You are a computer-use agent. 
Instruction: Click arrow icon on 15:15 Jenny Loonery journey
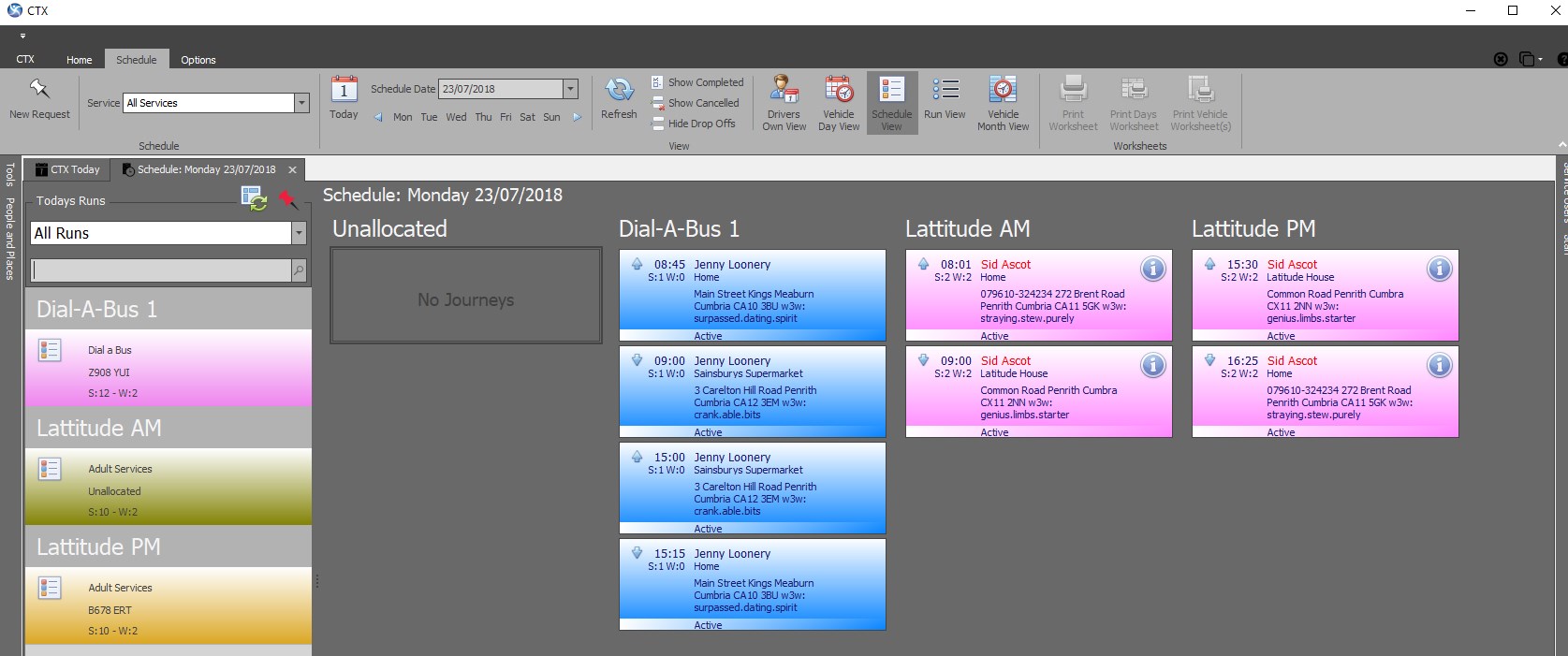(x=637, y=553)
